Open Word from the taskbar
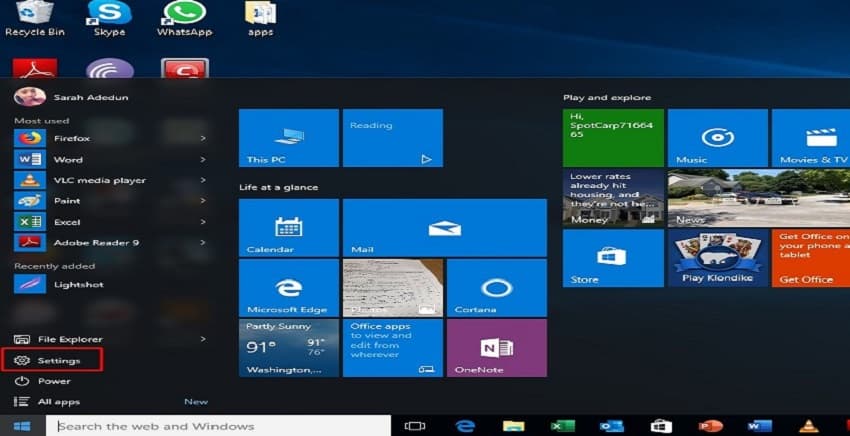The width and height of the screenshot is (850, 436). [759, 426]
